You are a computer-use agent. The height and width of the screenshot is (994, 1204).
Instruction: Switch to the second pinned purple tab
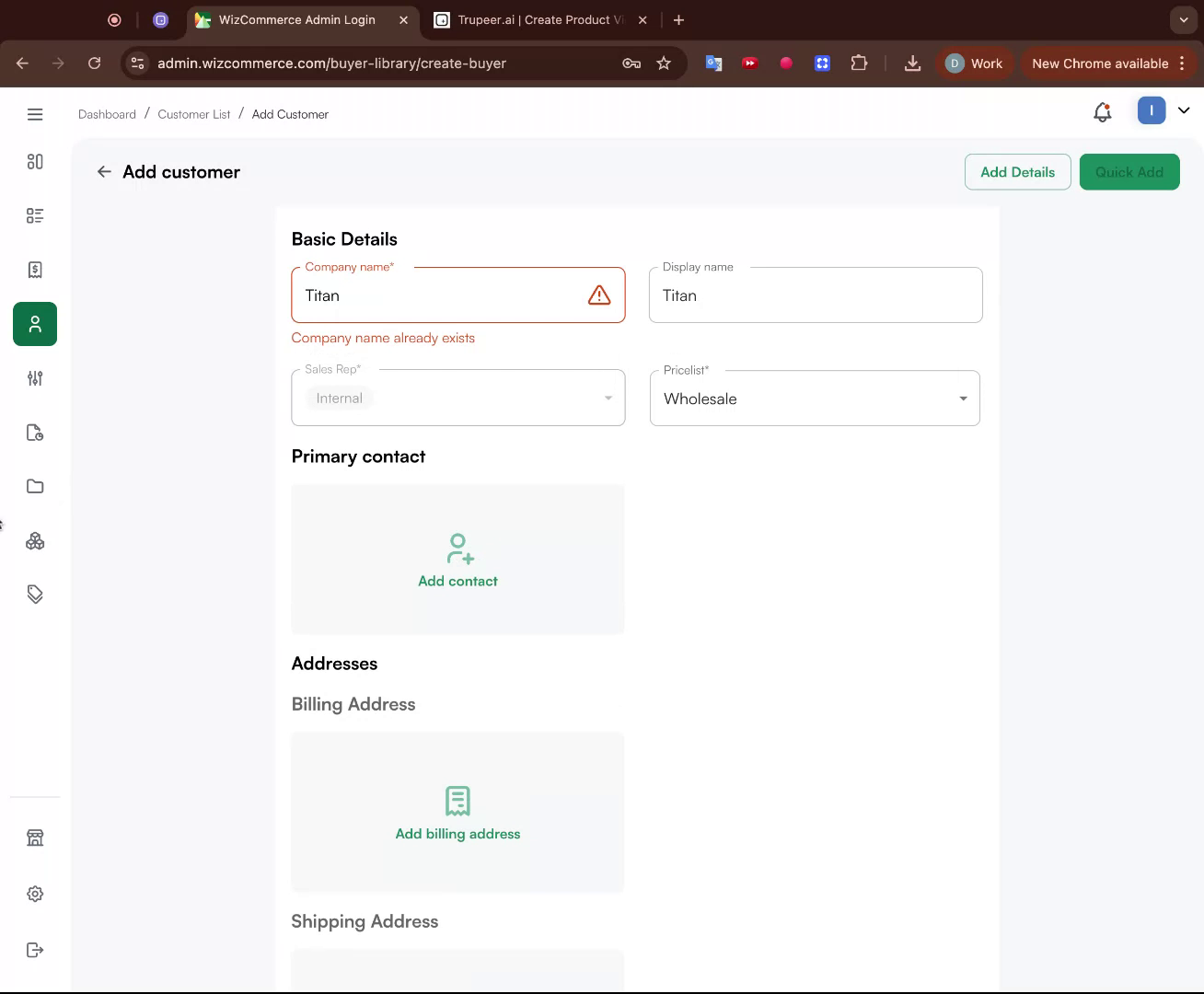(x=161, y=19)
